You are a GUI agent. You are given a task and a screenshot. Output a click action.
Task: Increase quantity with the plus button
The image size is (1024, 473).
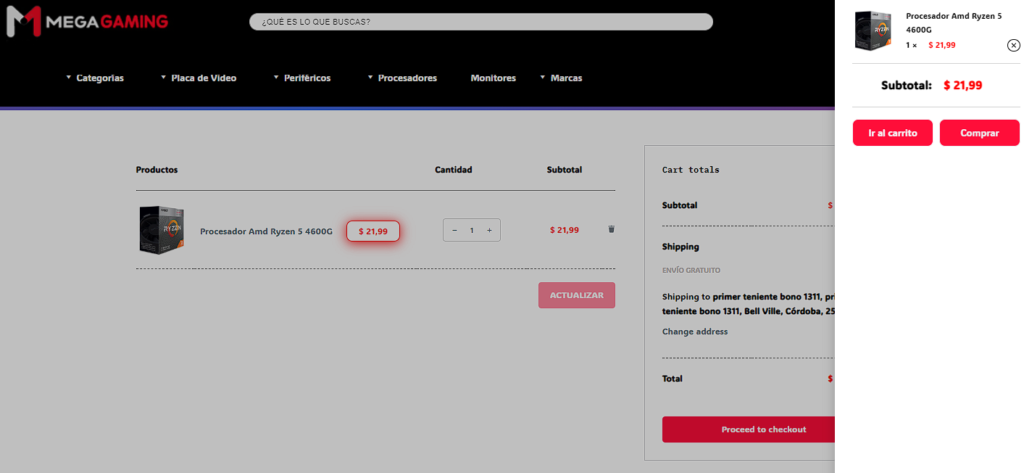tap(489, 230)
